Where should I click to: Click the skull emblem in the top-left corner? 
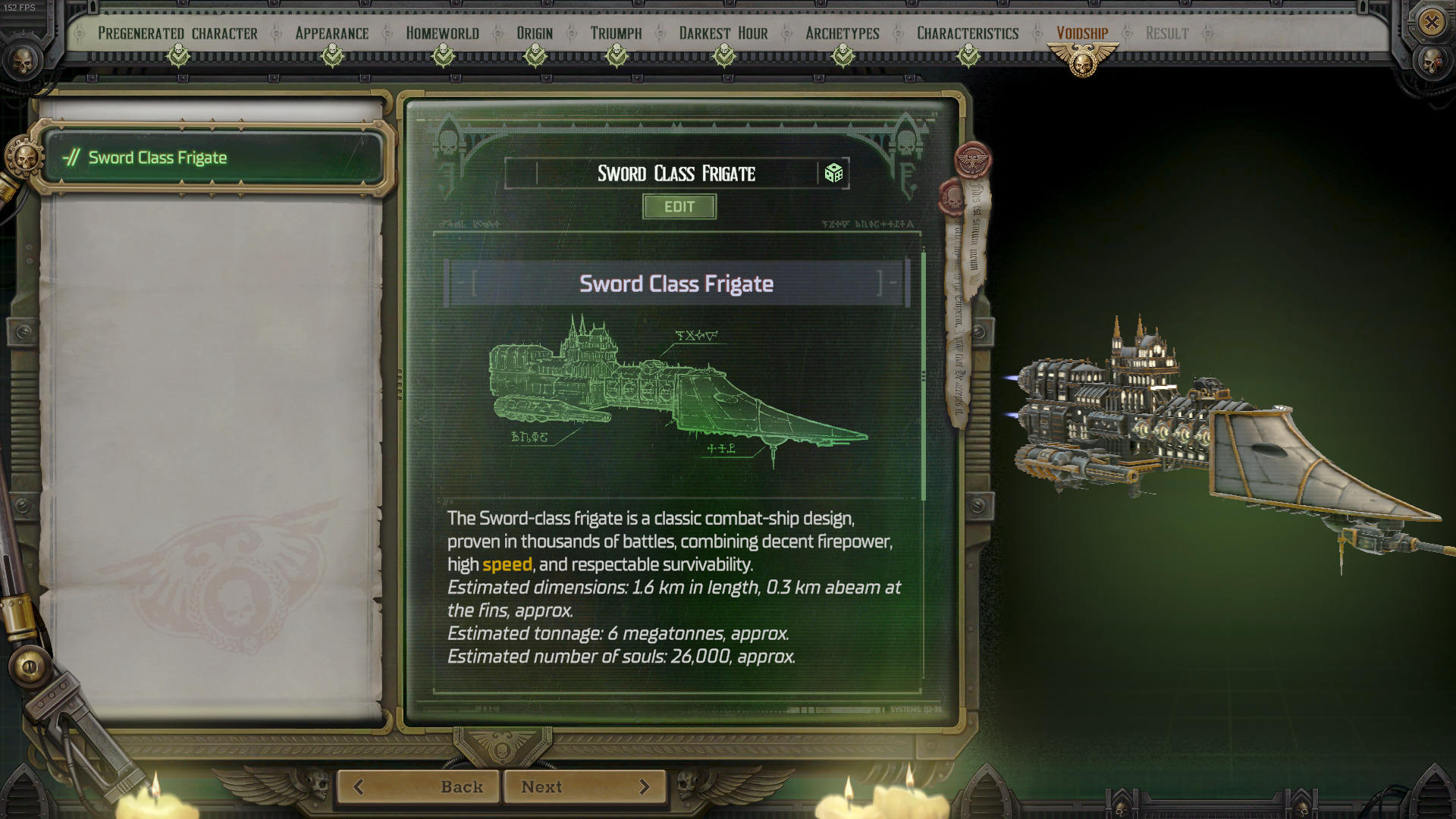point(22,61)
